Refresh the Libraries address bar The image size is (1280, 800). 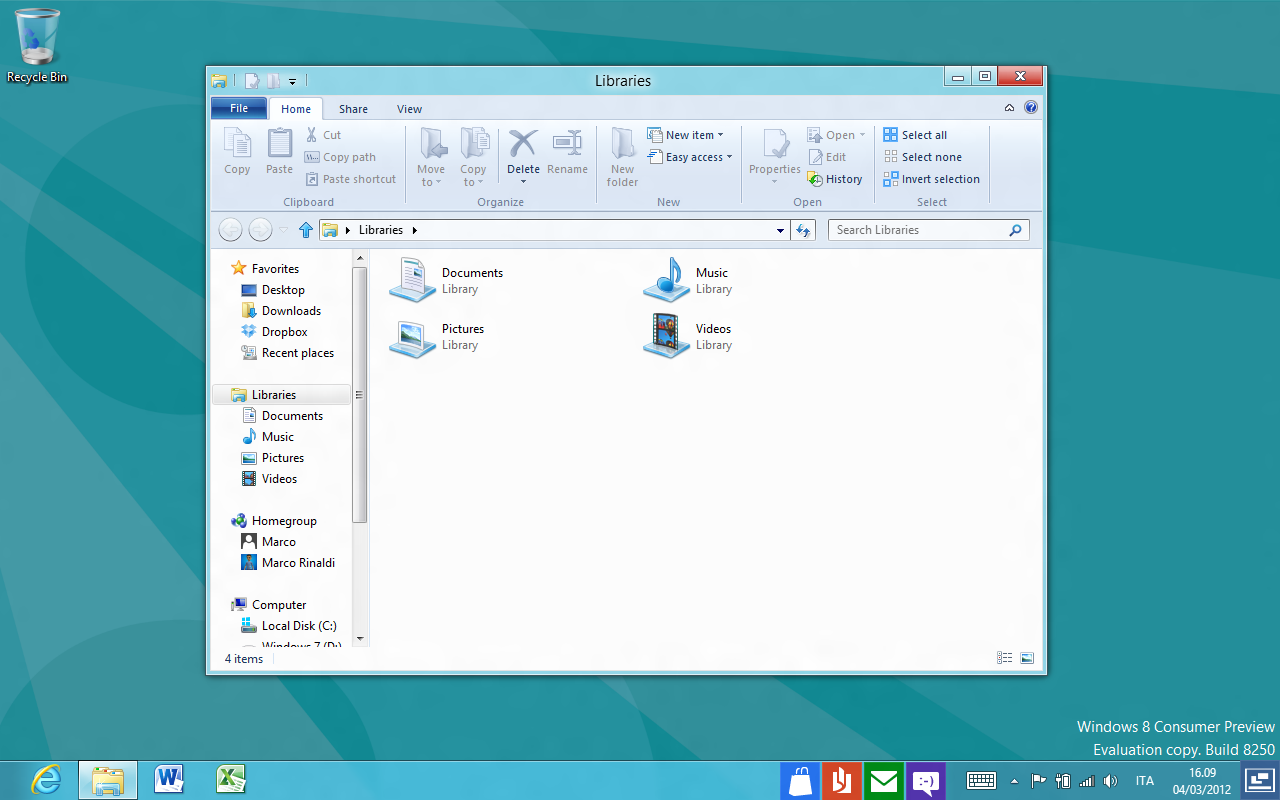pos(803,230)
